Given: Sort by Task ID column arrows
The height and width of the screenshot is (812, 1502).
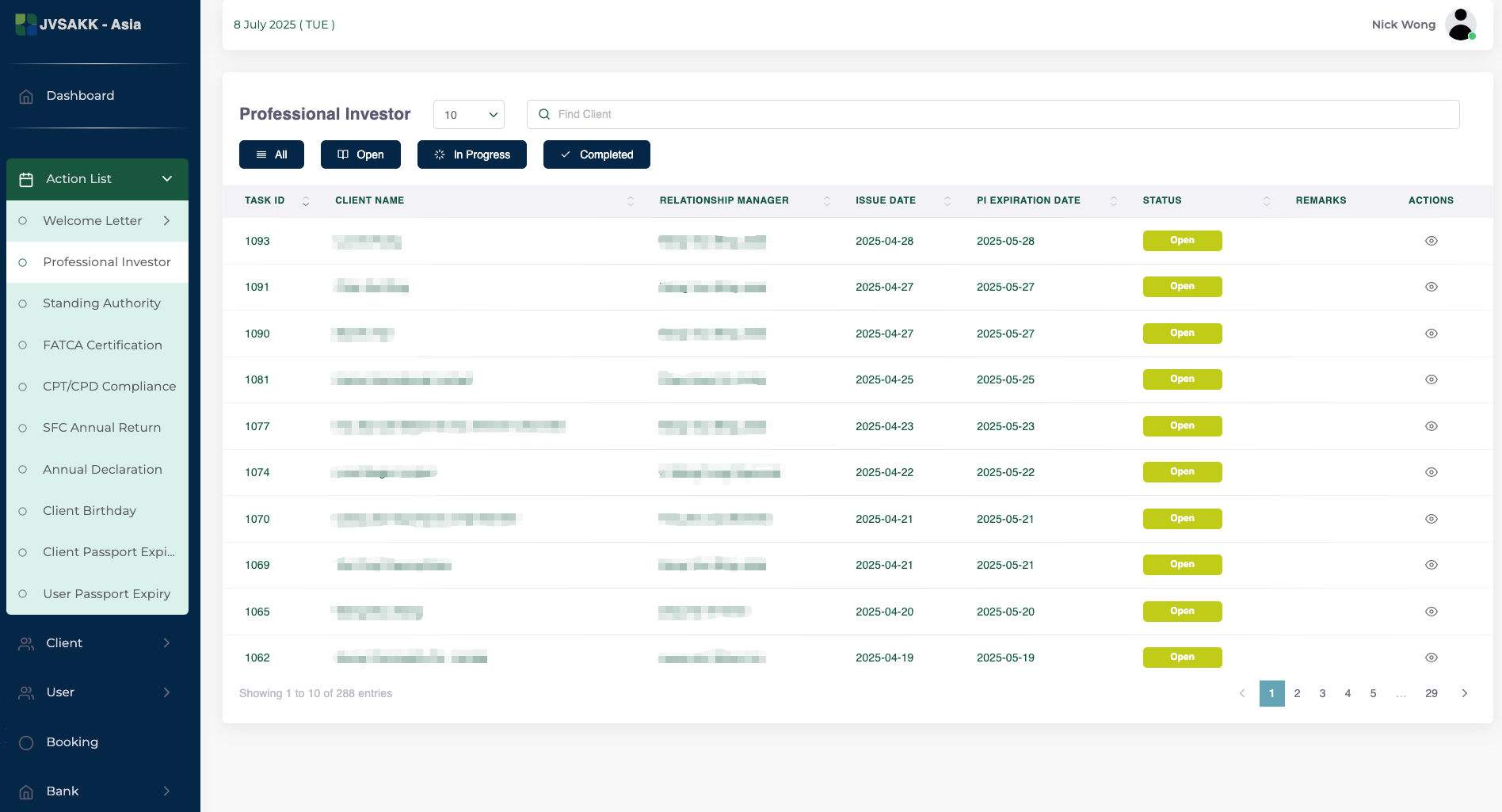Looking at the screenshot, I should pos(306,201).
